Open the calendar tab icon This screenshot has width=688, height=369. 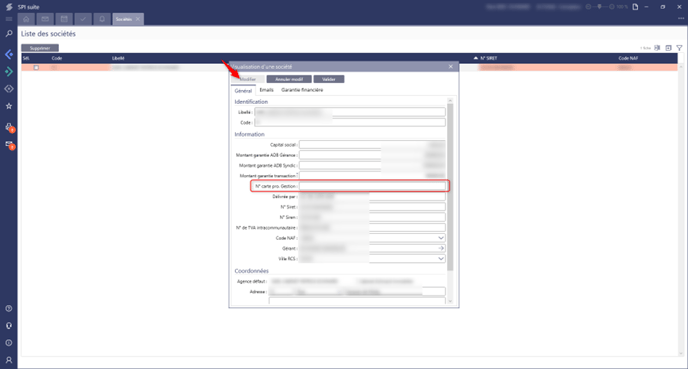click(x=64, y=19)
